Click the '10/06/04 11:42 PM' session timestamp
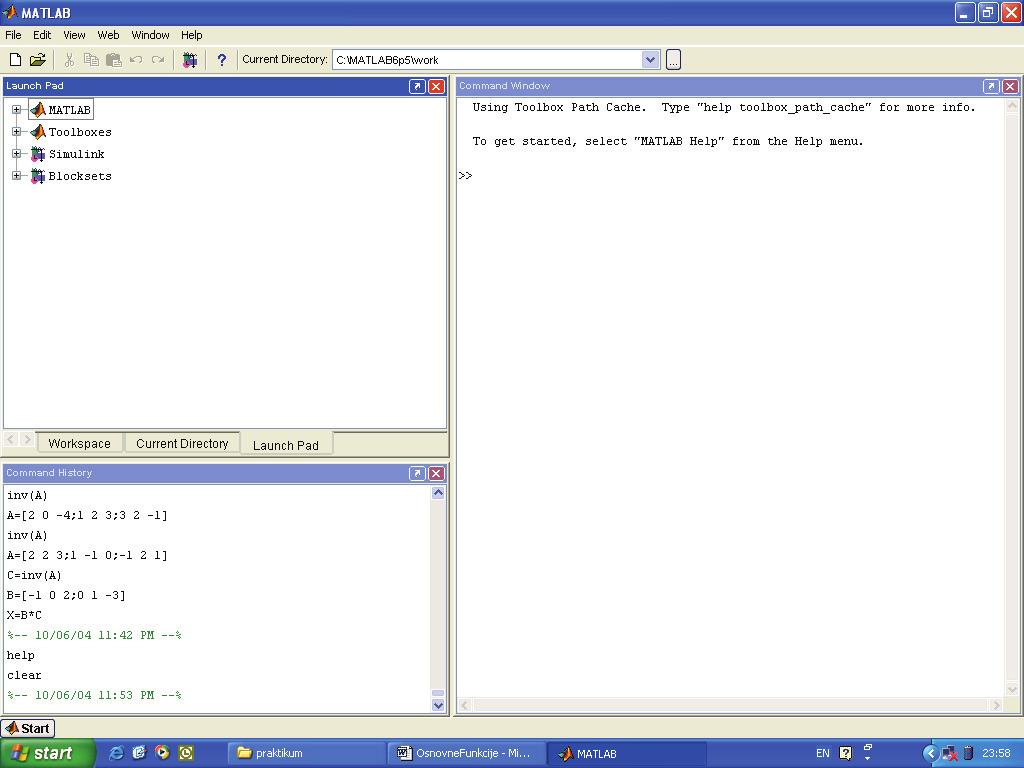The image size is (1024, 768). (94, 635)
